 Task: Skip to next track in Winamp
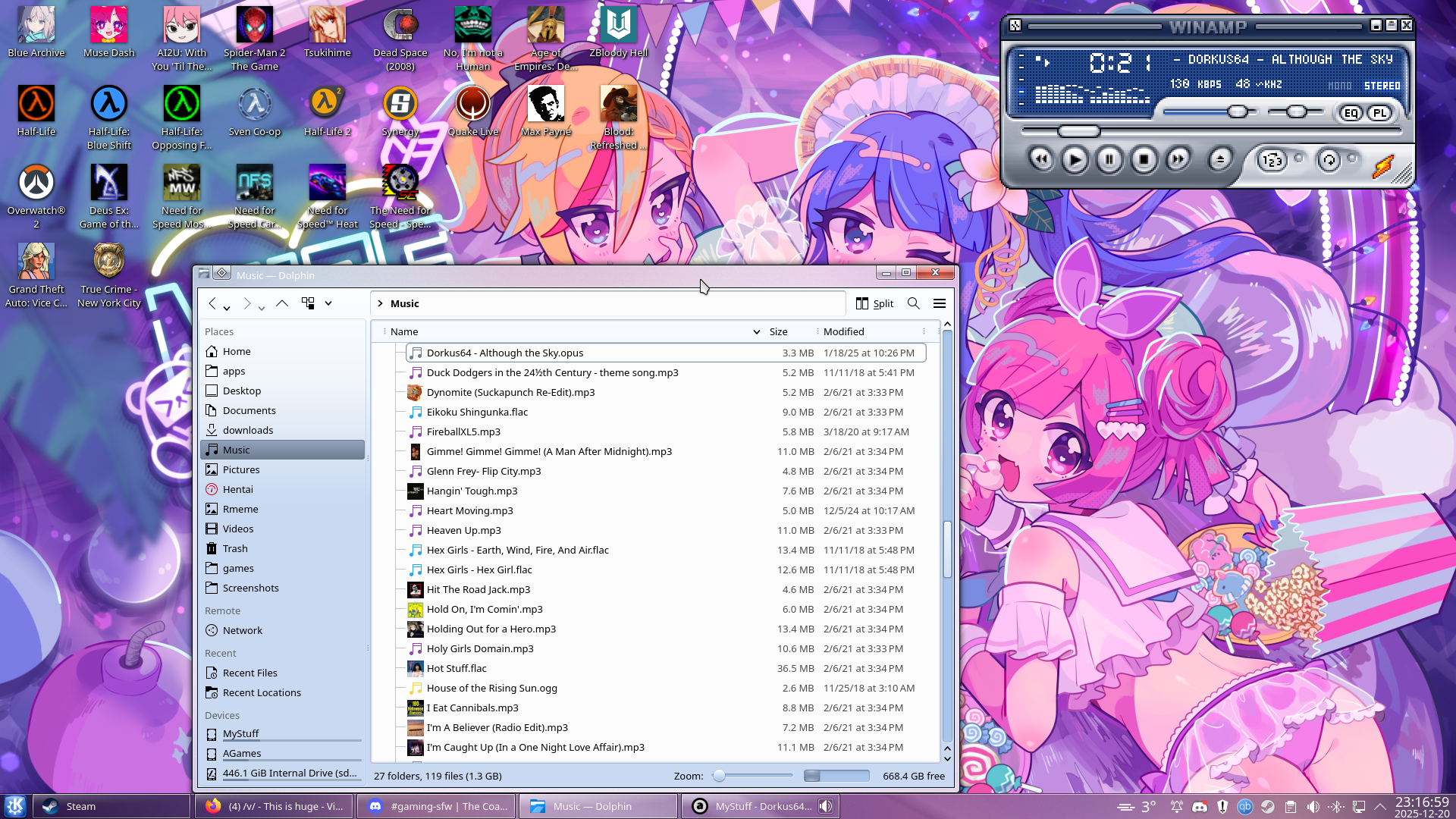1178,159
